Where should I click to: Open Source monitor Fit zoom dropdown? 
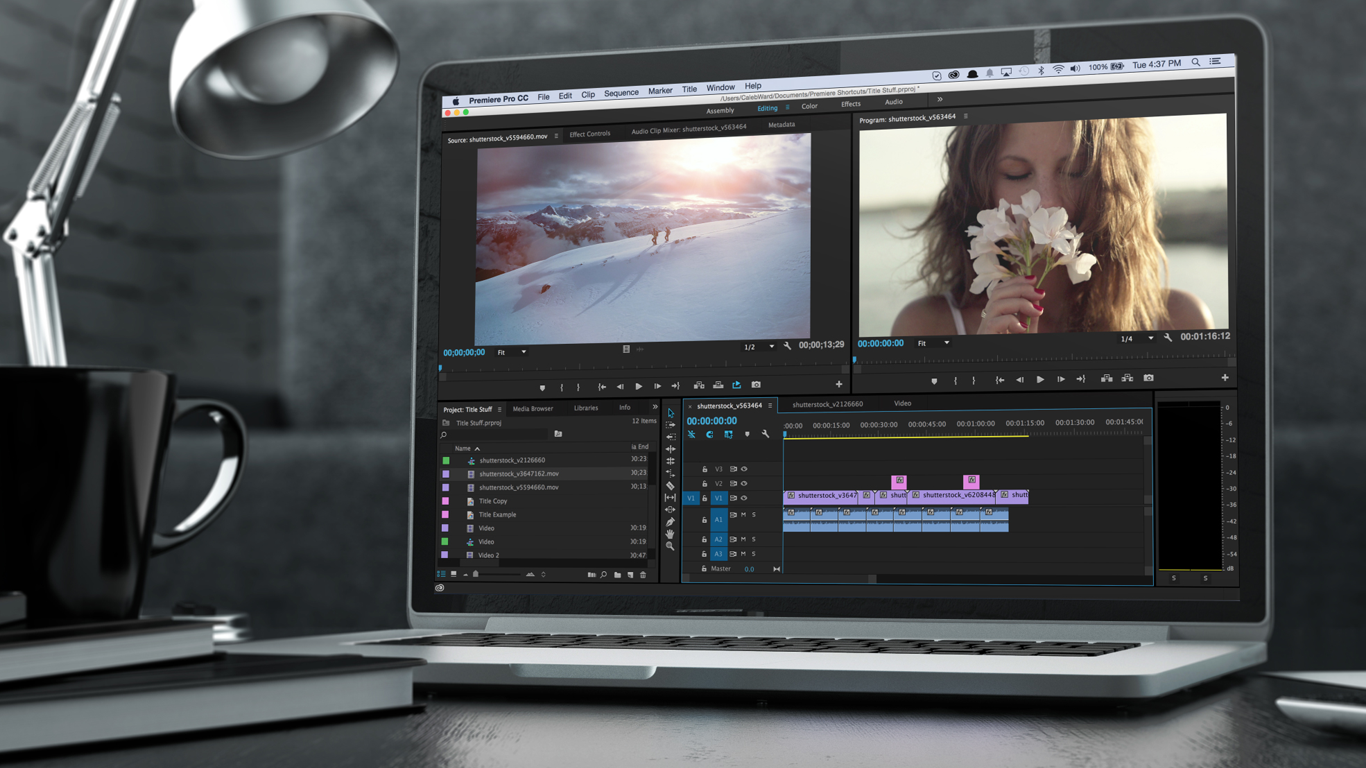tap(512, 352)
